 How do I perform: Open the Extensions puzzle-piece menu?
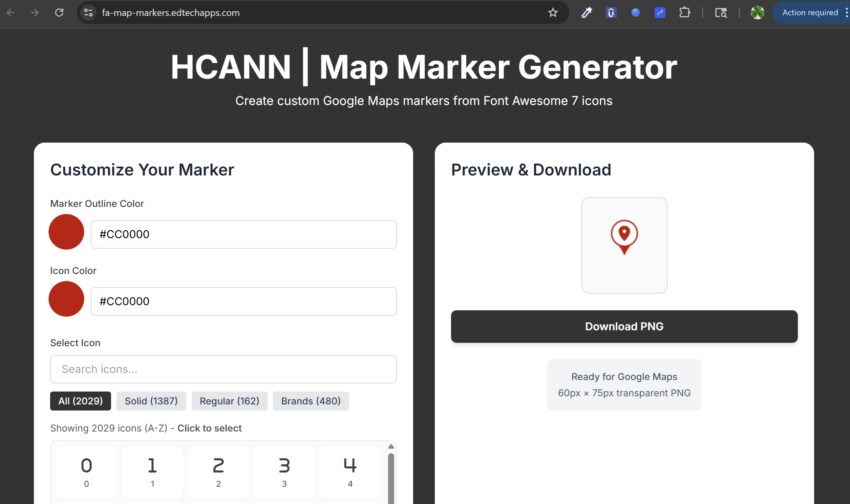pos(685,12)
